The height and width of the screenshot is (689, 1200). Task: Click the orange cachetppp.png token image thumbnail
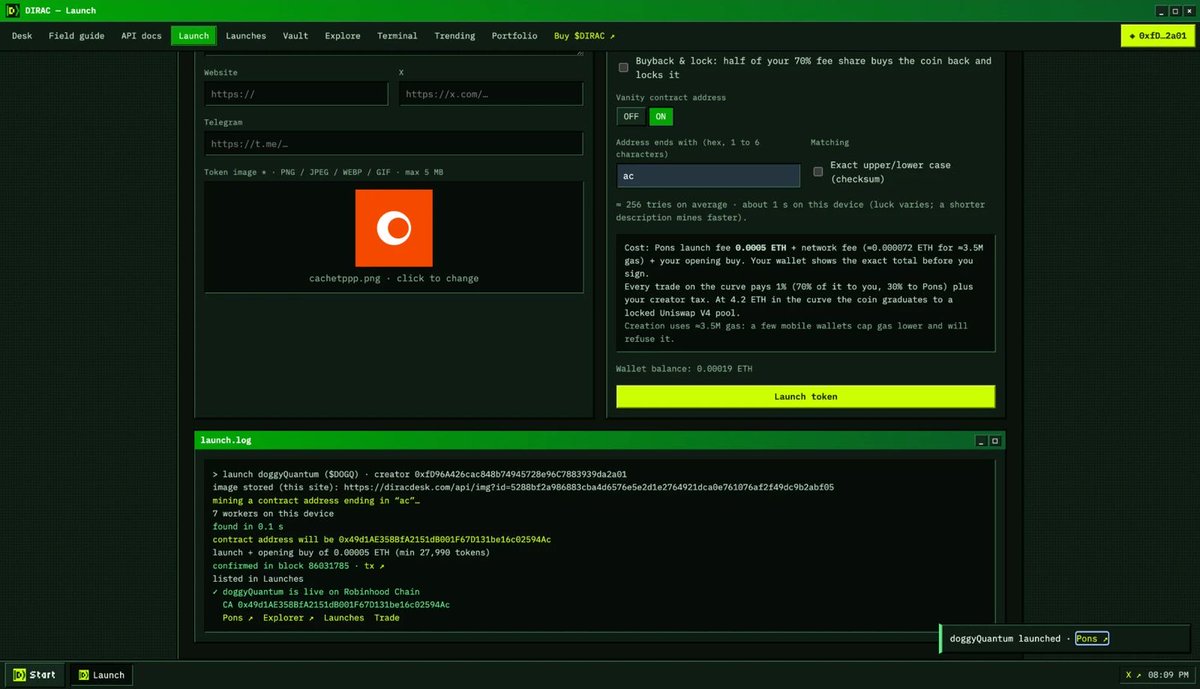pos(393,227)
